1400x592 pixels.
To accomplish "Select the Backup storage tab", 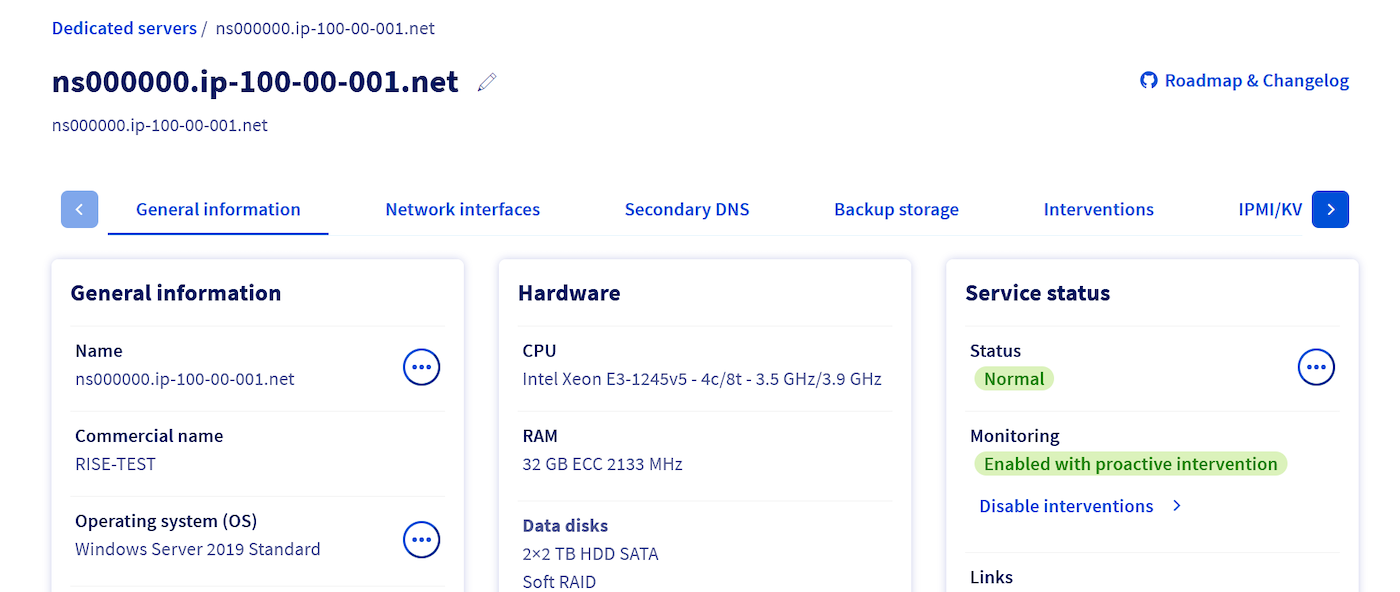I will [896, 209].
